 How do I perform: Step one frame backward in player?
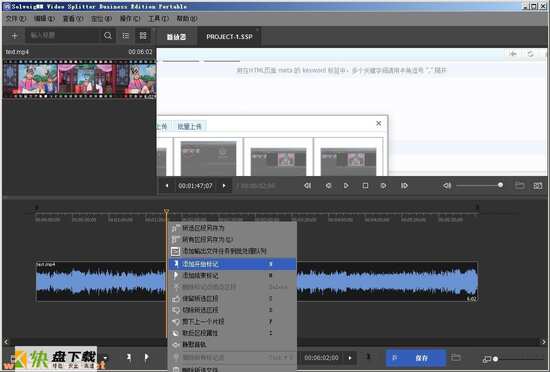[328, 186]
